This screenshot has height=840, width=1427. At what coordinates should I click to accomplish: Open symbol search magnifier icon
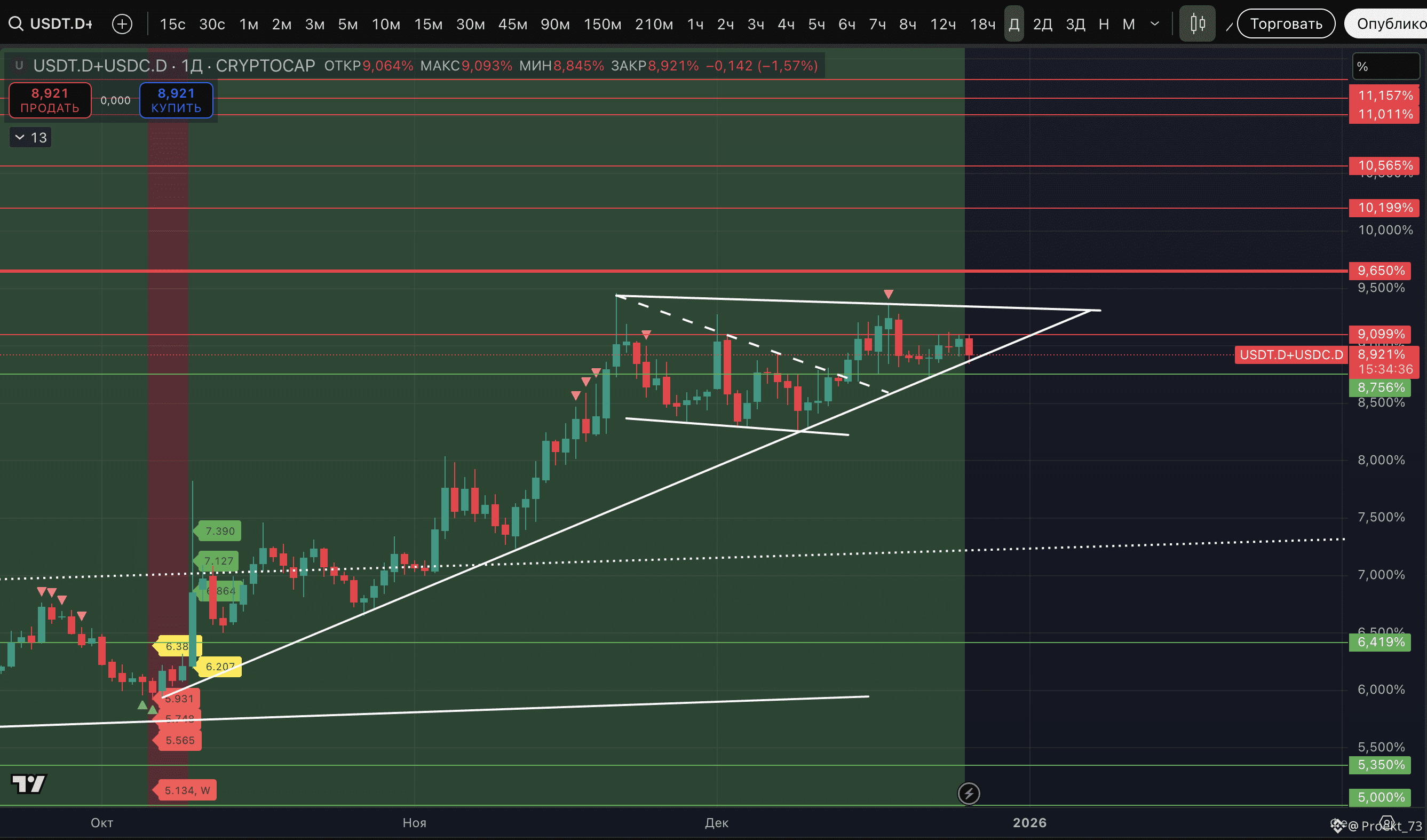tap(16, 24)
